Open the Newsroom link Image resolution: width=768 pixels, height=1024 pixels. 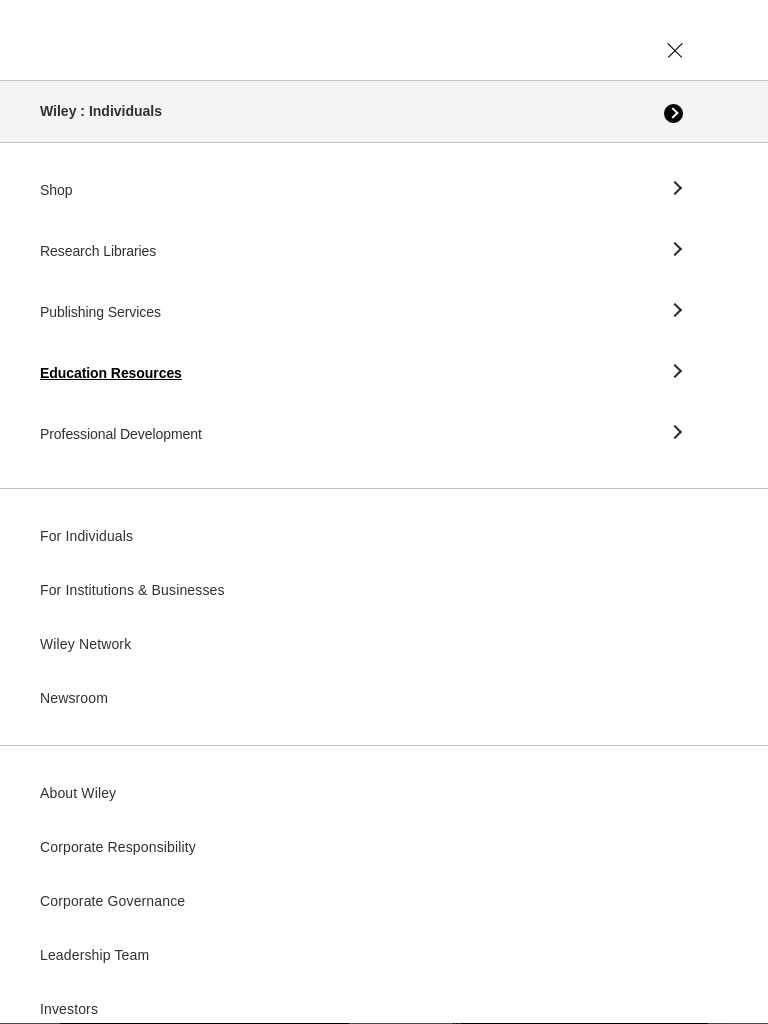pyautogui.click(x=74, y=698)
